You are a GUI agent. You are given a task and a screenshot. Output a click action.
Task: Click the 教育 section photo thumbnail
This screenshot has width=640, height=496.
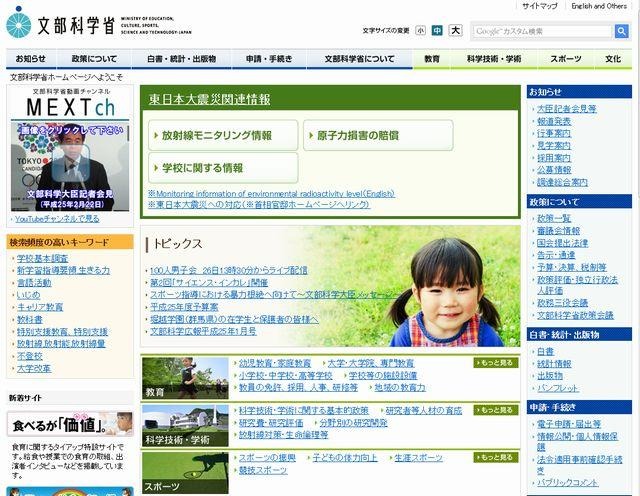pyautogui.click(x=185, y=378)
